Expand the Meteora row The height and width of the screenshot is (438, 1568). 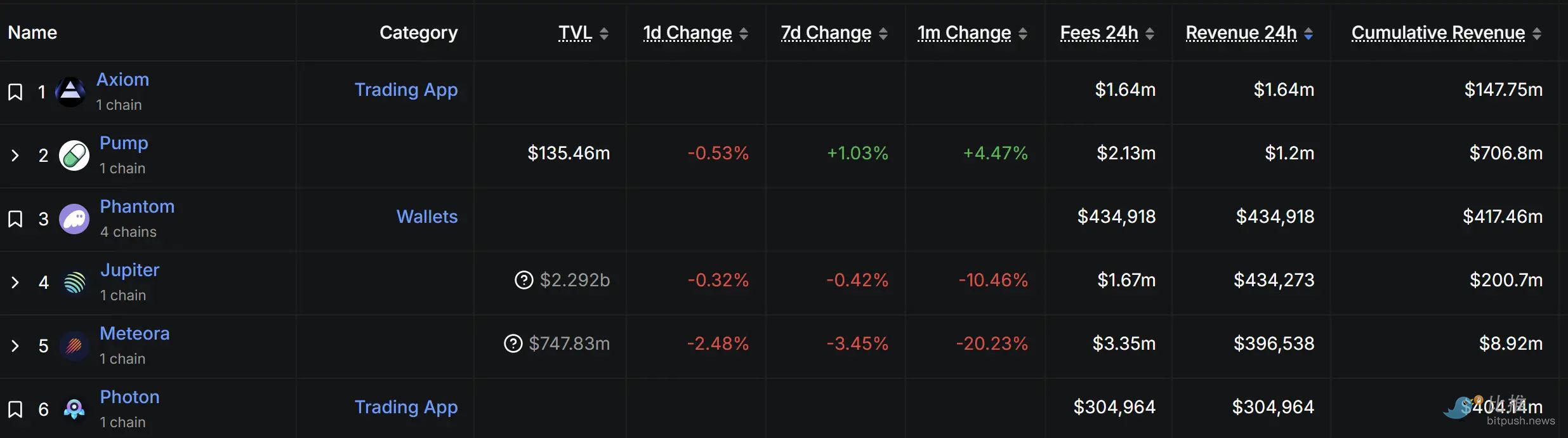tap(15, 346)
